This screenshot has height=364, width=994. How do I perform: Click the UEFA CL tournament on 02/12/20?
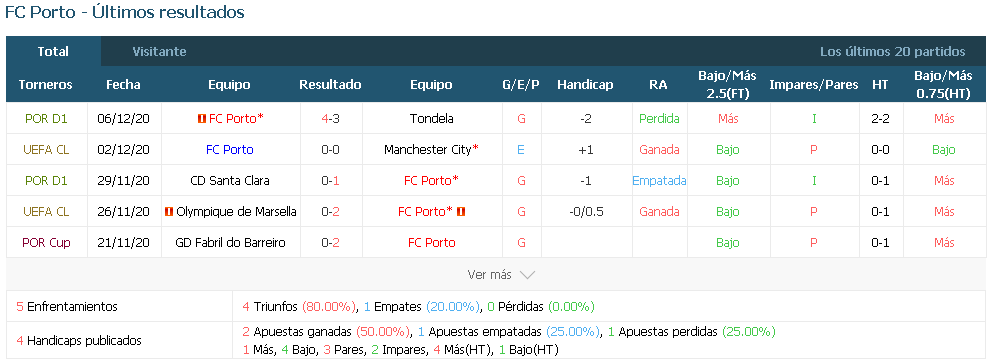coord(46,150)
